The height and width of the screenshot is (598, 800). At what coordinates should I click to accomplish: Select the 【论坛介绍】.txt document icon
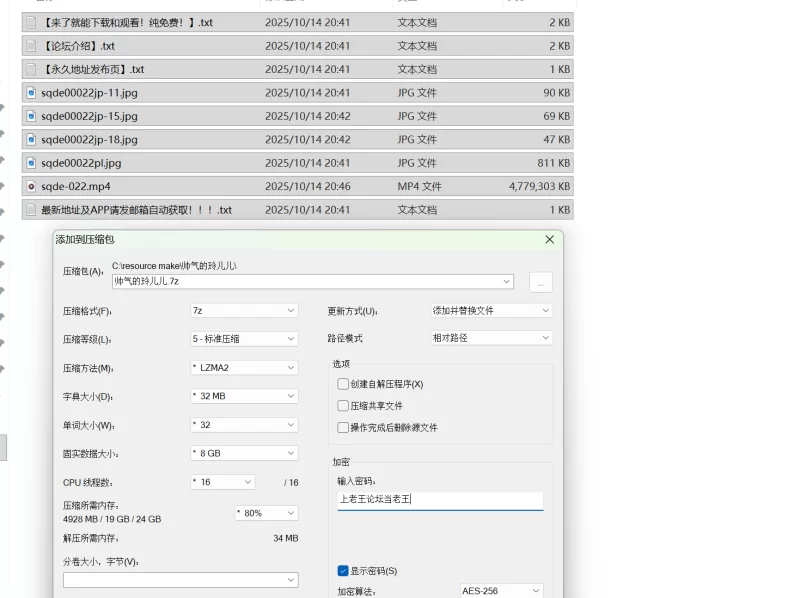tap(32, 45)
